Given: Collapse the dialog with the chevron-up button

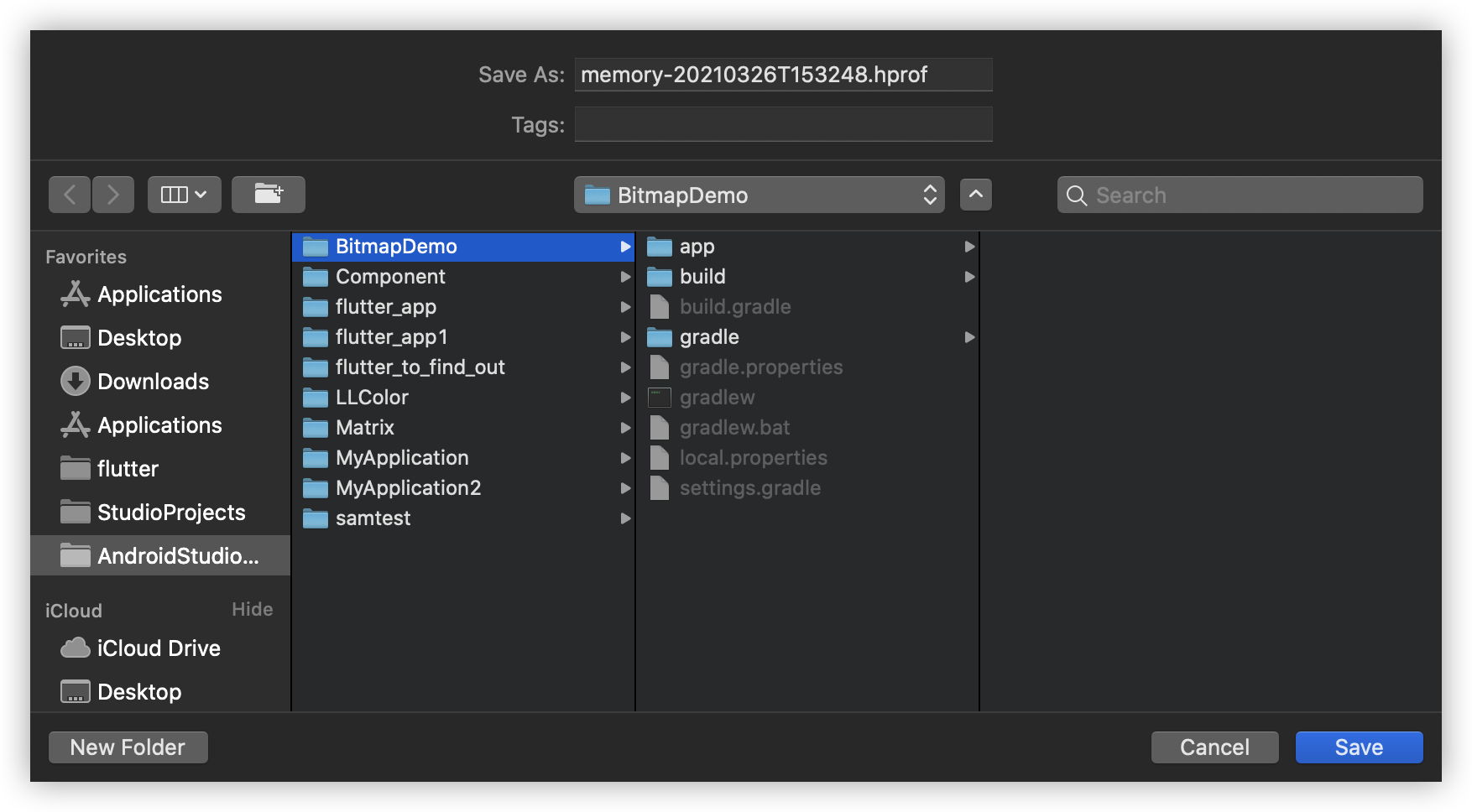Looking at the screenshot, I should [976, 195].
